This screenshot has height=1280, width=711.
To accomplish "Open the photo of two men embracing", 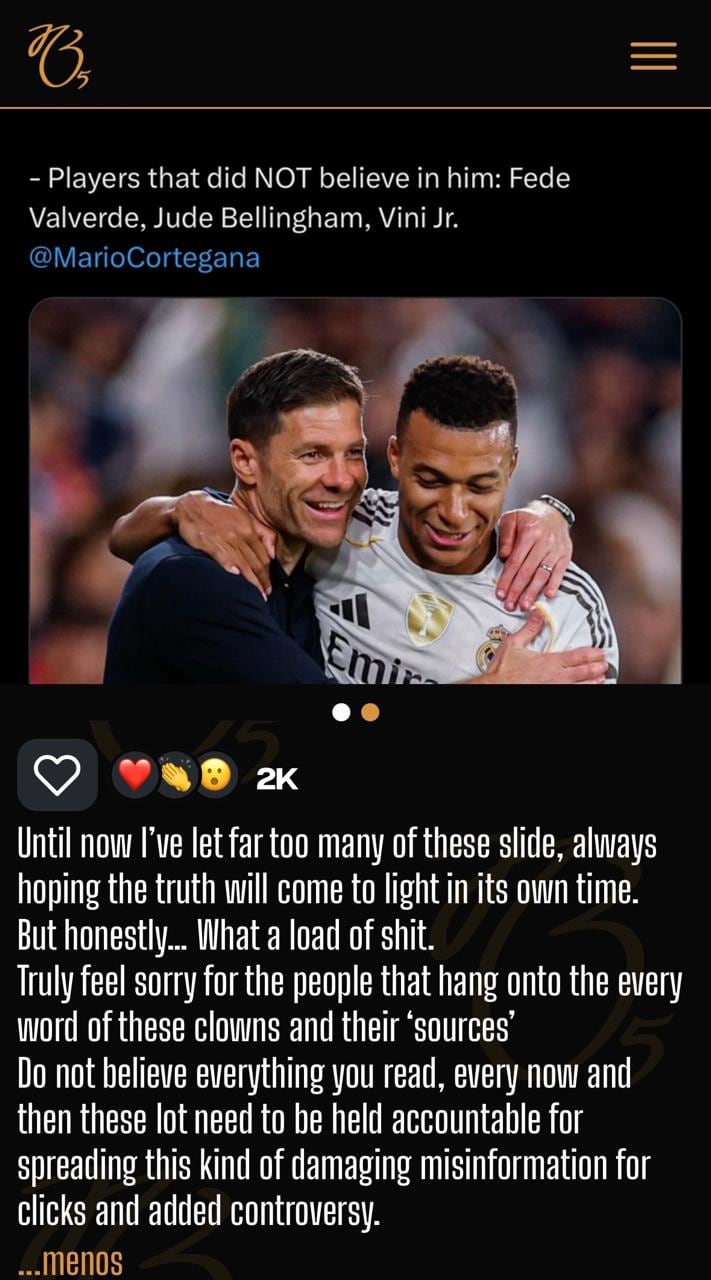I will point(355,490).
